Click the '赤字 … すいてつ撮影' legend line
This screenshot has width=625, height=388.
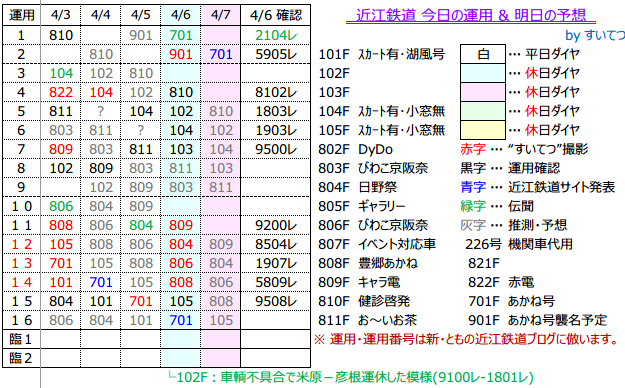(x=524, y=149)
